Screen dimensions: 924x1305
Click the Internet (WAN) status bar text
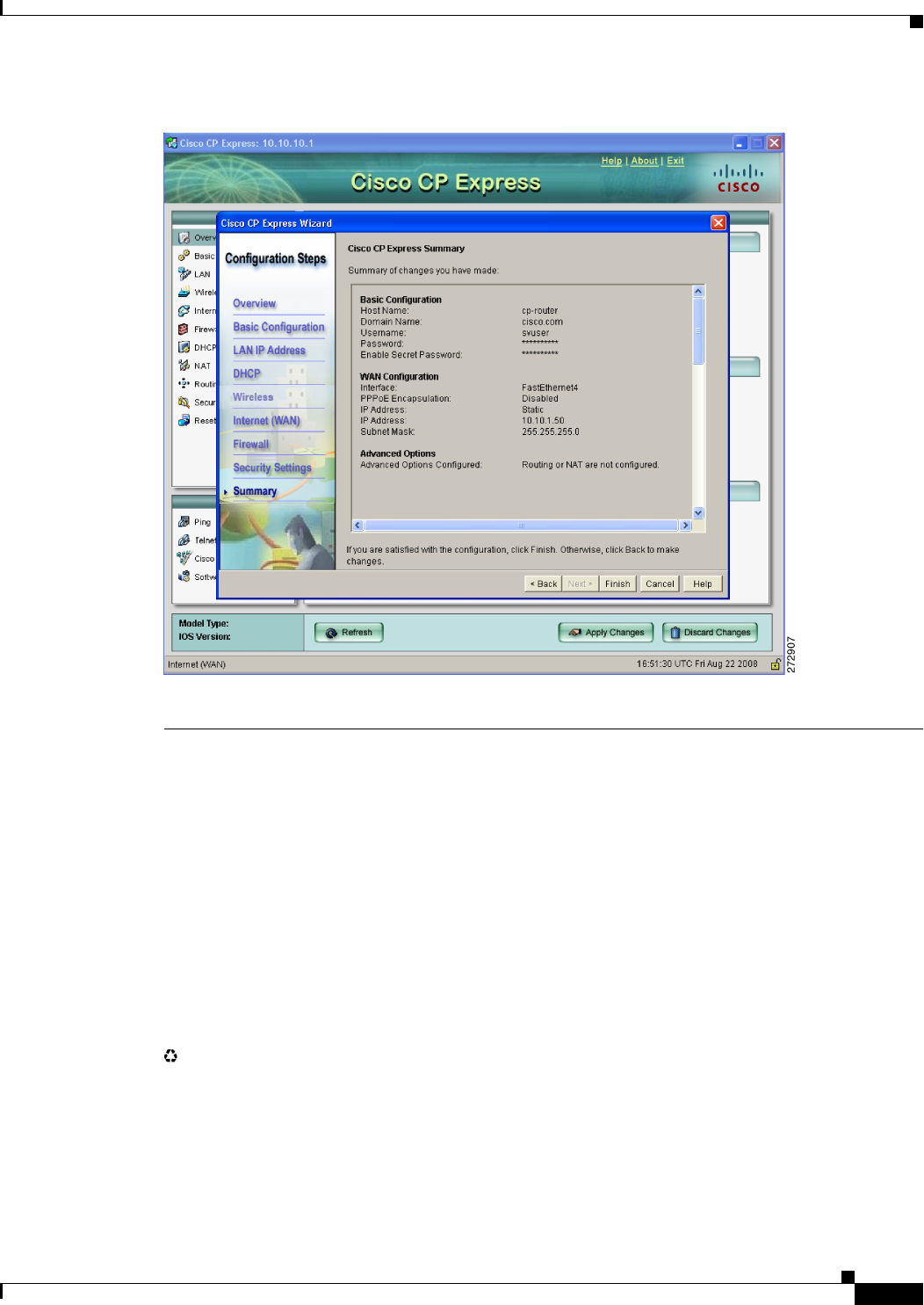(197, 664)
